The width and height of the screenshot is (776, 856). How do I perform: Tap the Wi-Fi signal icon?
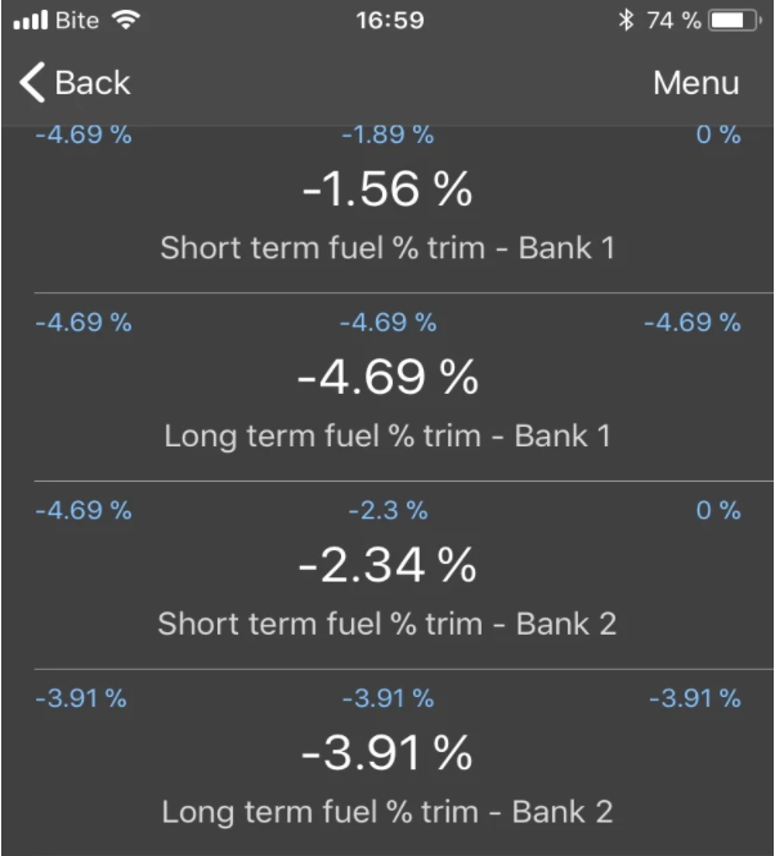coord(126,20)
